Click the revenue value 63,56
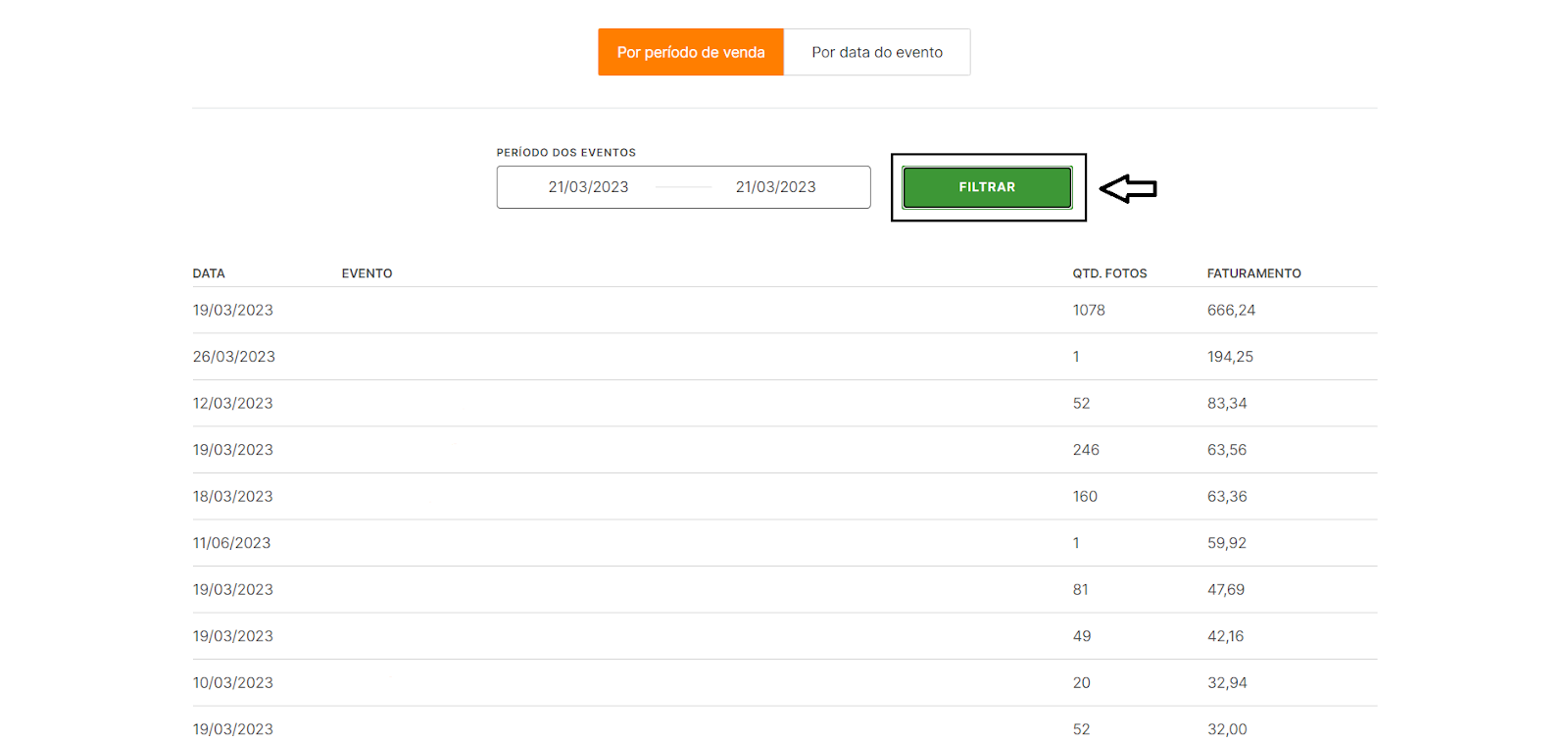This screenshot has height=742, width=1568. pos(1226,450)
